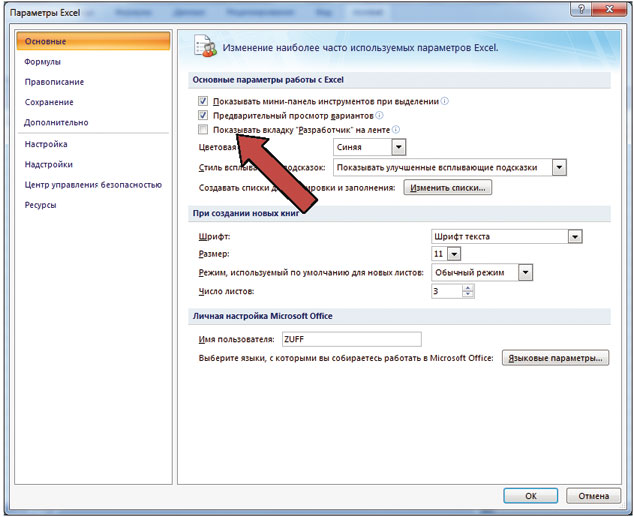Click the Имя пользователя text field

click(352, 339)
